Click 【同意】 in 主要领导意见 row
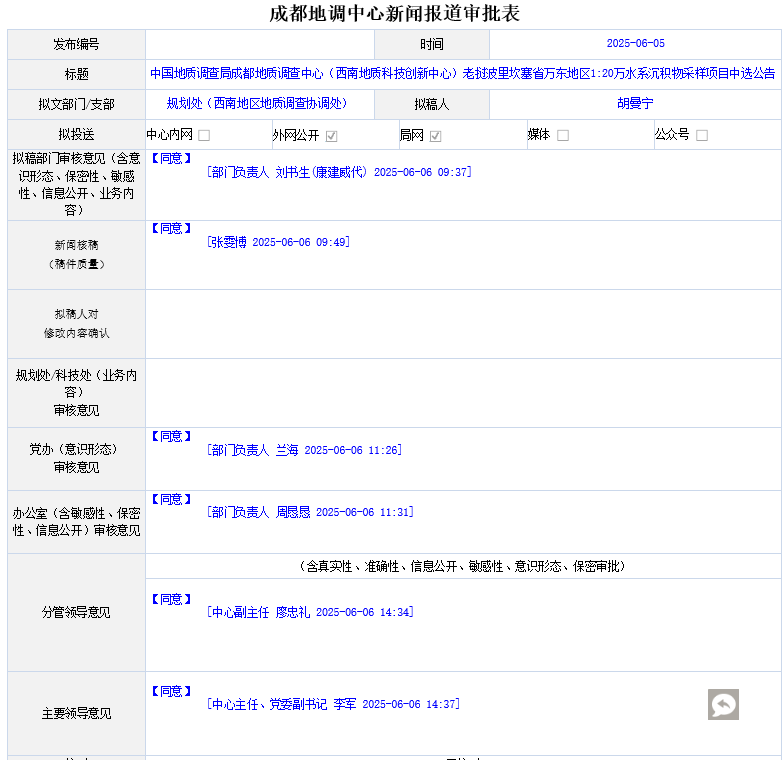The image size is (784, 760). click(171, 691)
